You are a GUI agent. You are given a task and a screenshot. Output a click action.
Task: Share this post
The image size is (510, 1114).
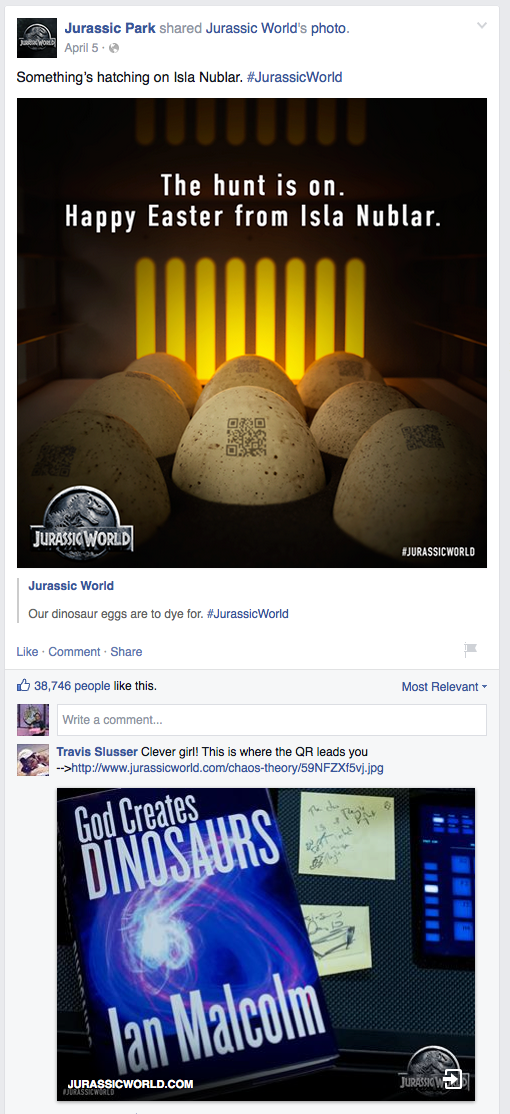click(x=126, y=651)
